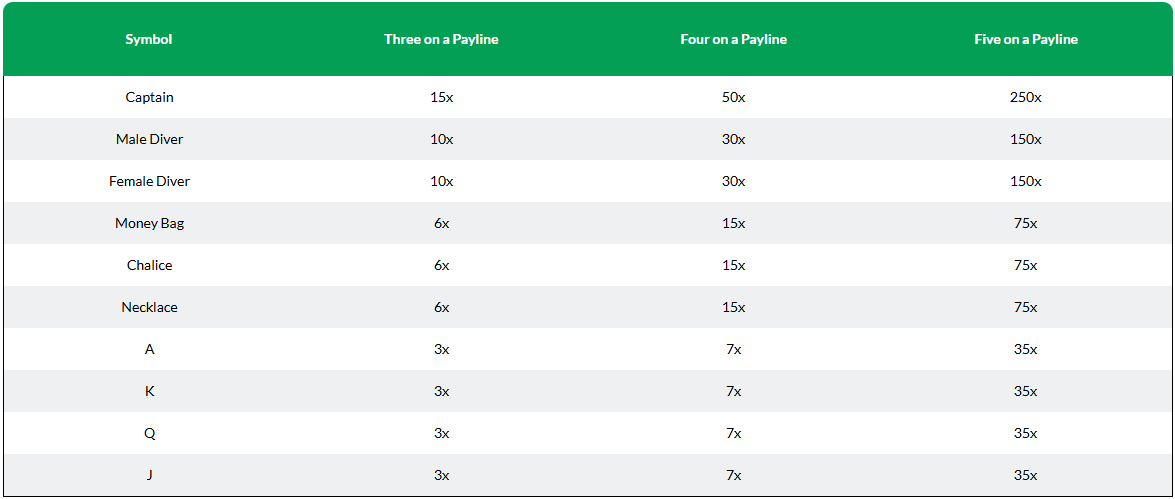
Task: Select the Money Bag symbol cell
Action: (x=149, y=223)
